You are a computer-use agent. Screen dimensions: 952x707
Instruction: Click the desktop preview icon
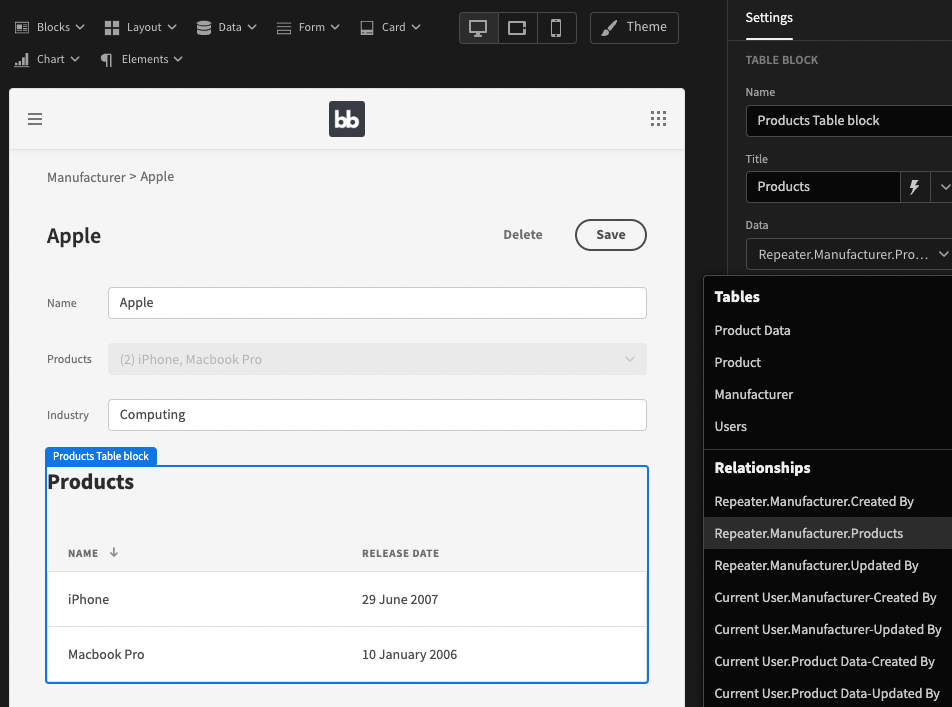[479, 28]
